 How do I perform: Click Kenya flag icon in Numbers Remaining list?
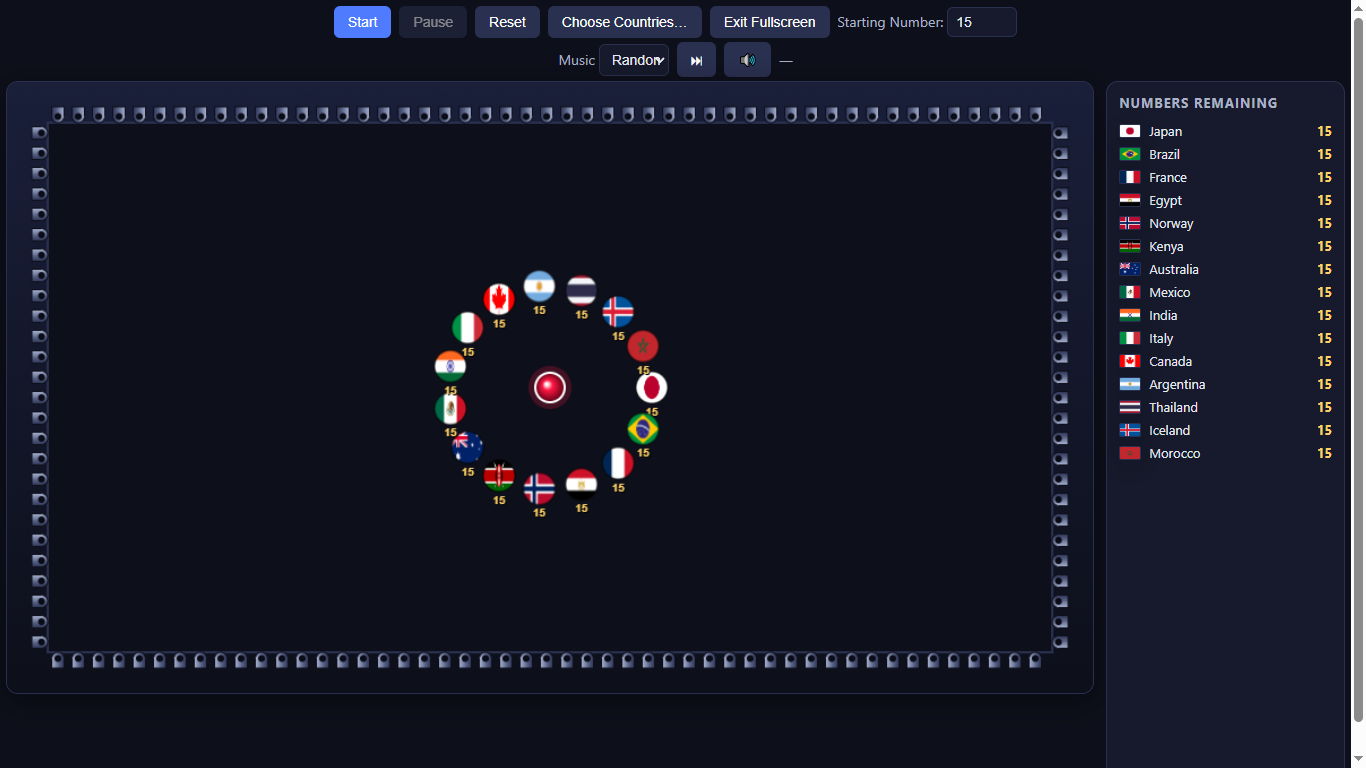click(x=1130, y=246)
